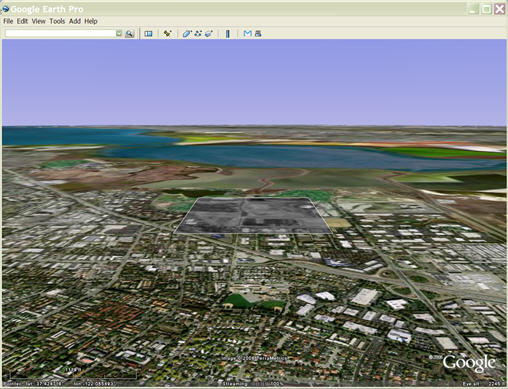Click the ruler measure tool icon
508x389 pixels.
[x=228, y=34]
